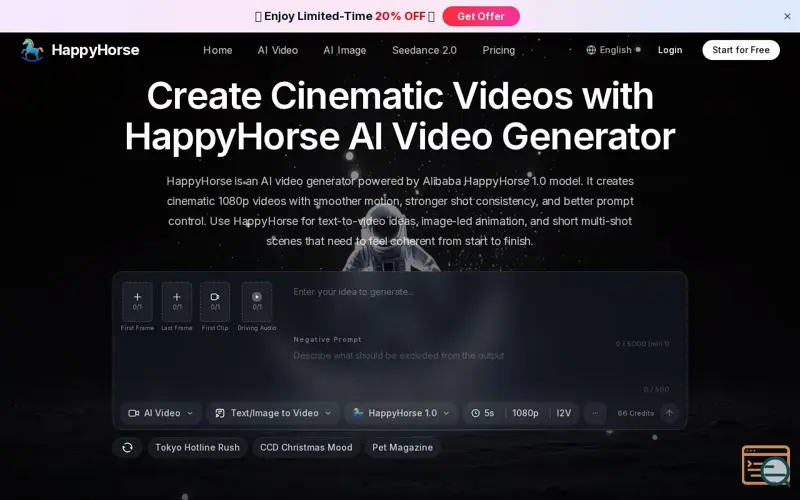Open the Home menu item

(217, 50)
